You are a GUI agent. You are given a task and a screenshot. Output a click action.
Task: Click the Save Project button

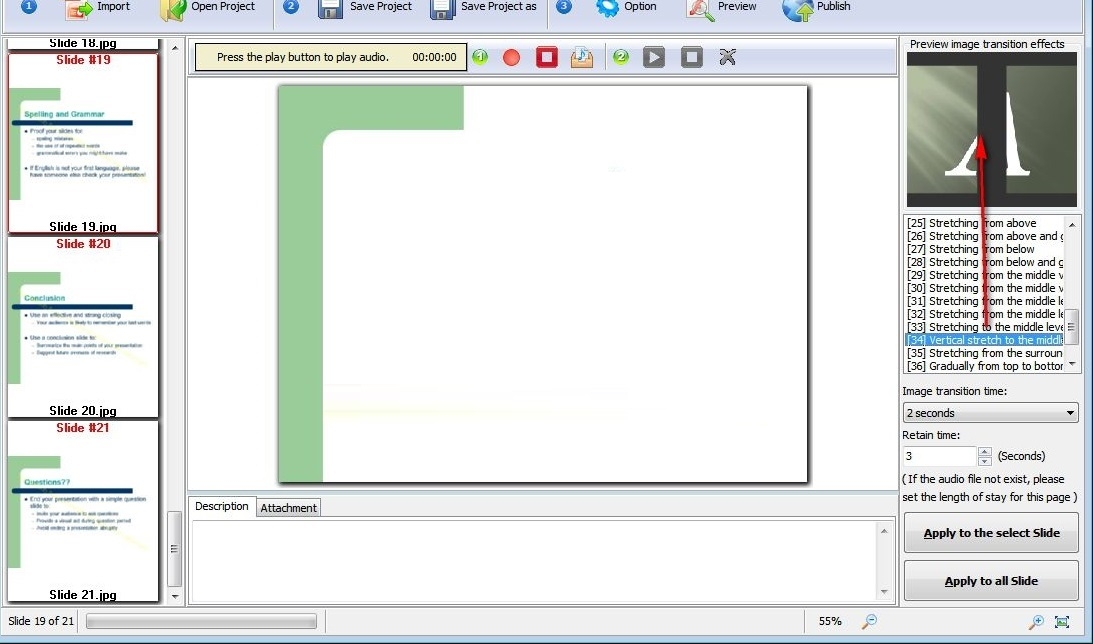(365, 8)
